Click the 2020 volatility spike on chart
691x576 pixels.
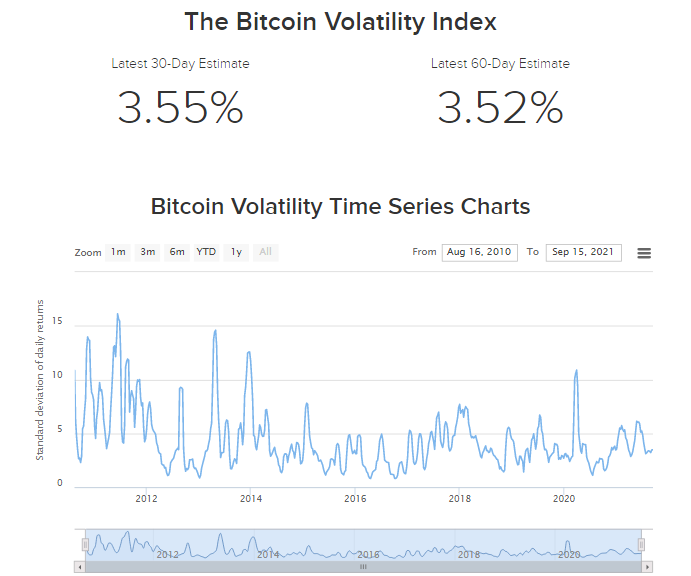[576, 371]
